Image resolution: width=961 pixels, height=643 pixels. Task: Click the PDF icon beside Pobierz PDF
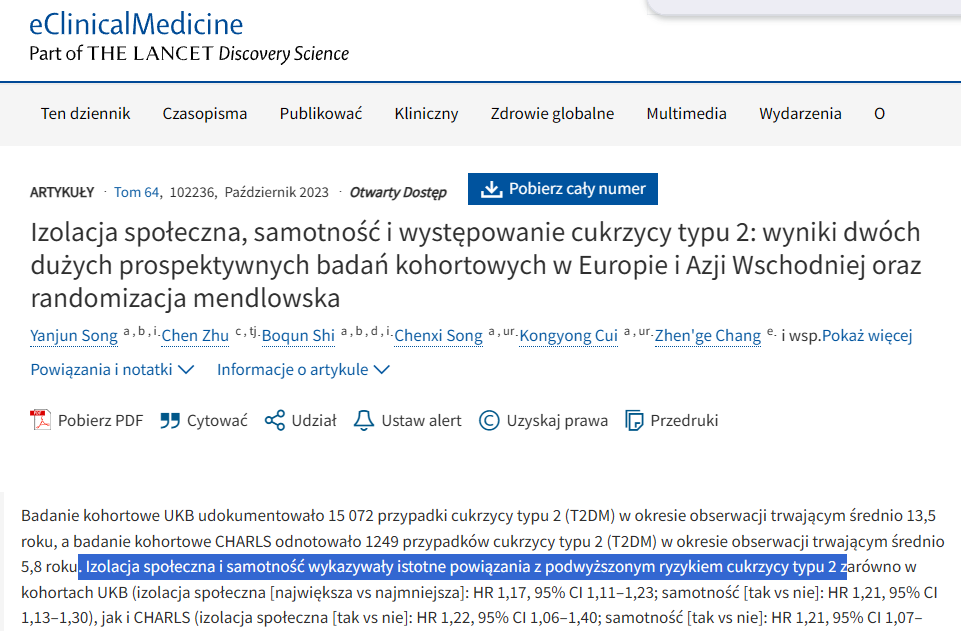[x=41, y=420]
